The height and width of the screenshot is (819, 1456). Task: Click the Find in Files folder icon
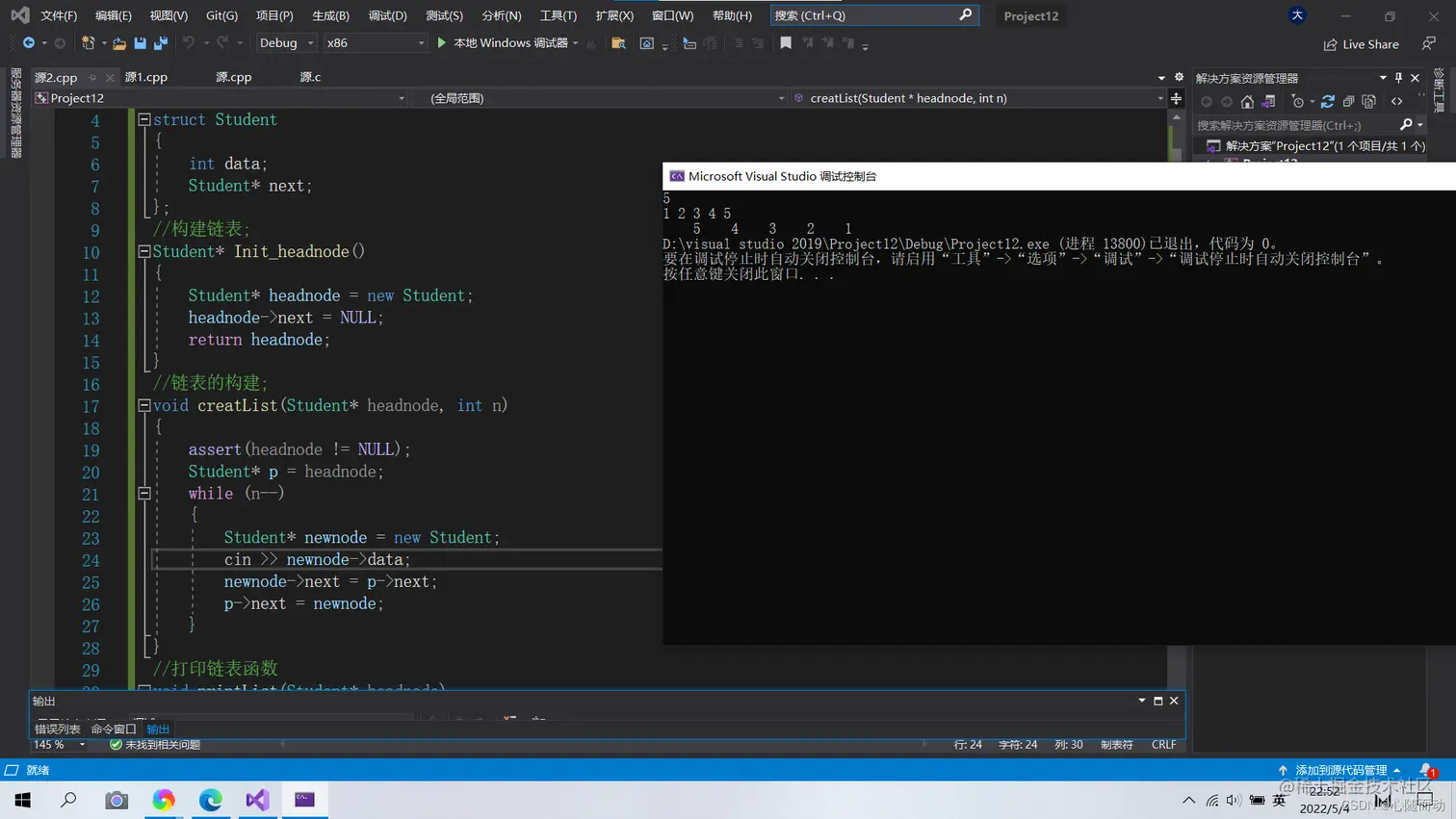tap(618, 43)
